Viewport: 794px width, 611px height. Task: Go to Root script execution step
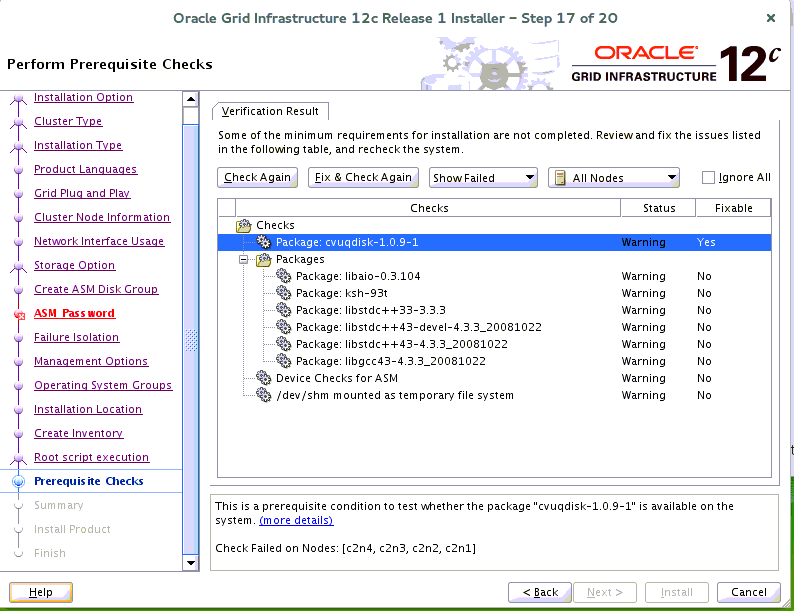[x=92, y=457]
